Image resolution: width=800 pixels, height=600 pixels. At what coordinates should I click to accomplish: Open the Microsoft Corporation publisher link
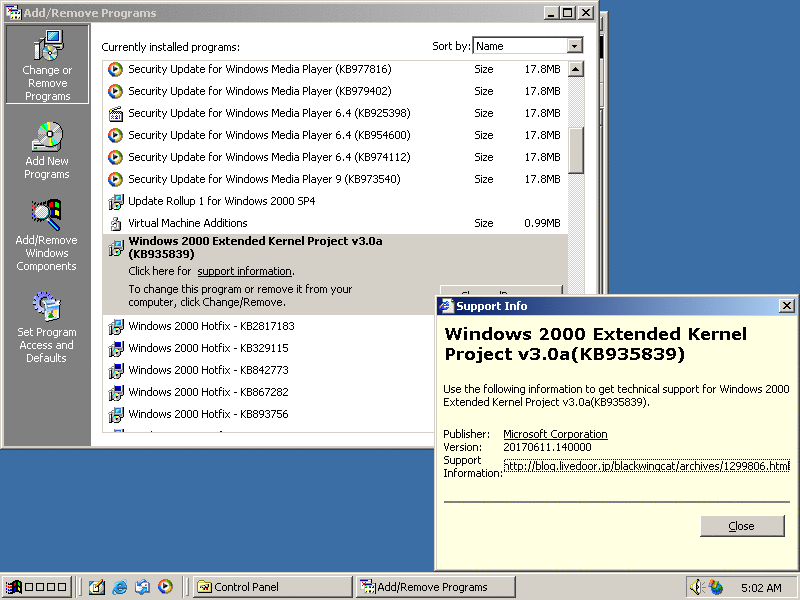[555, 434]
